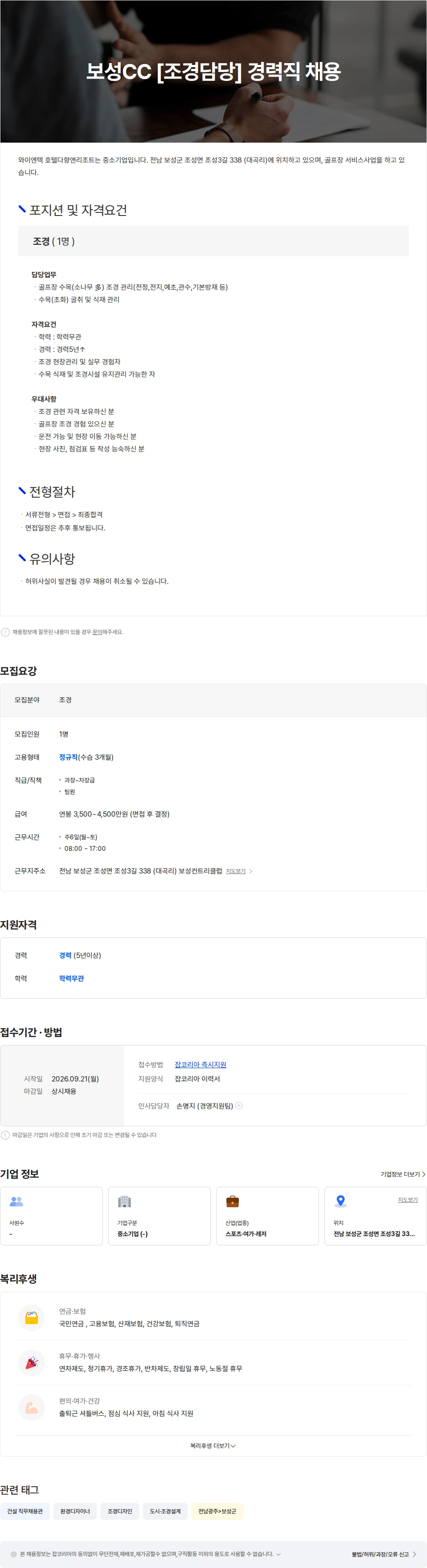Open the 잡코리아 즉시지원 link
This screenshot has width=427, height=1568.
pos(201,1065)
